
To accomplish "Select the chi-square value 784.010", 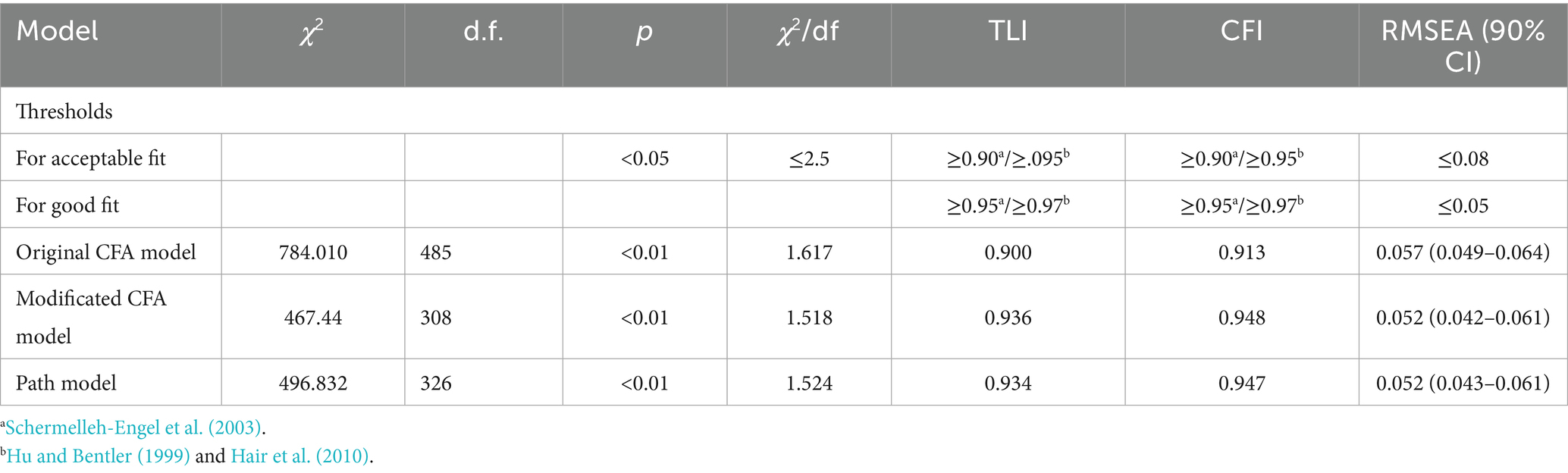I will coord(312,252).
